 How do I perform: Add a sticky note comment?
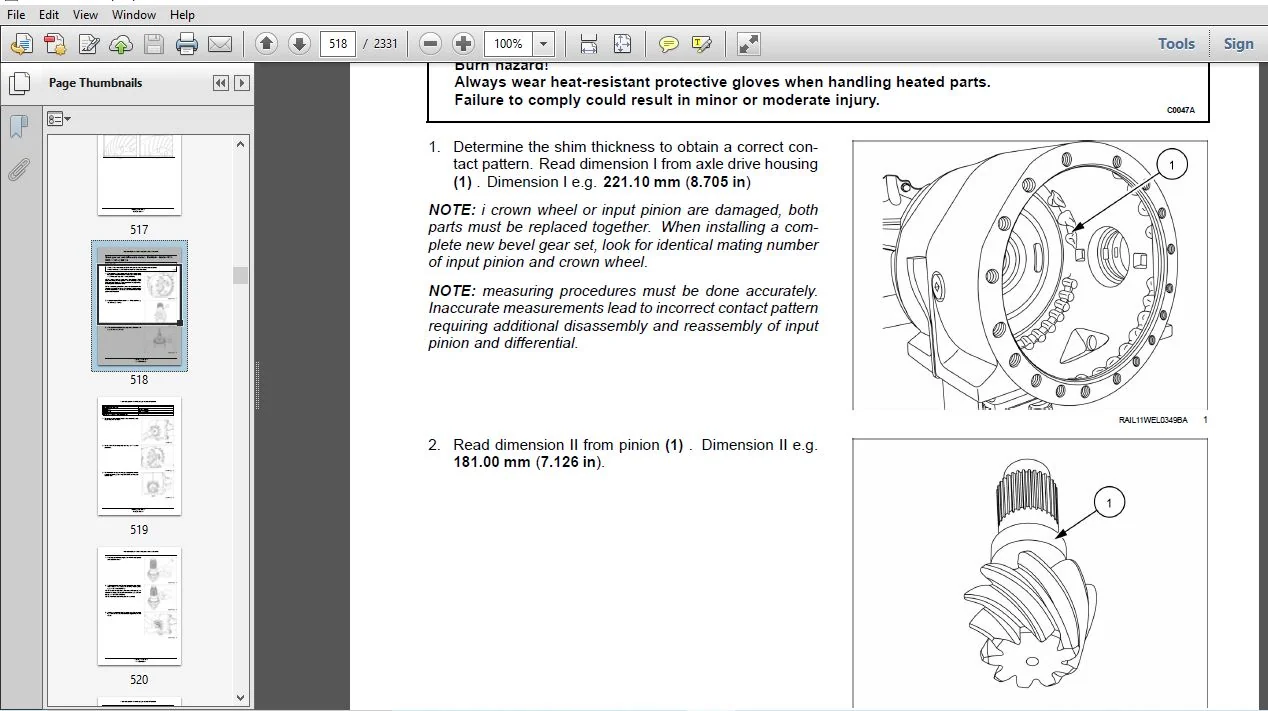(669, 44)
